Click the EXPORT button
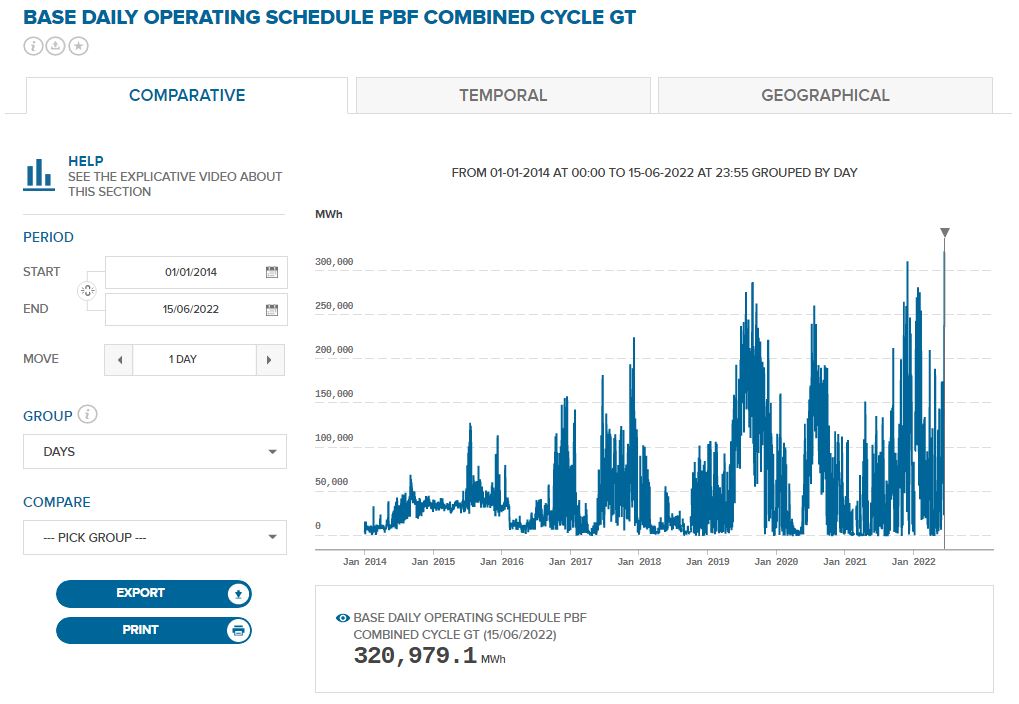 pyautogui.click(x=153, y=593)
